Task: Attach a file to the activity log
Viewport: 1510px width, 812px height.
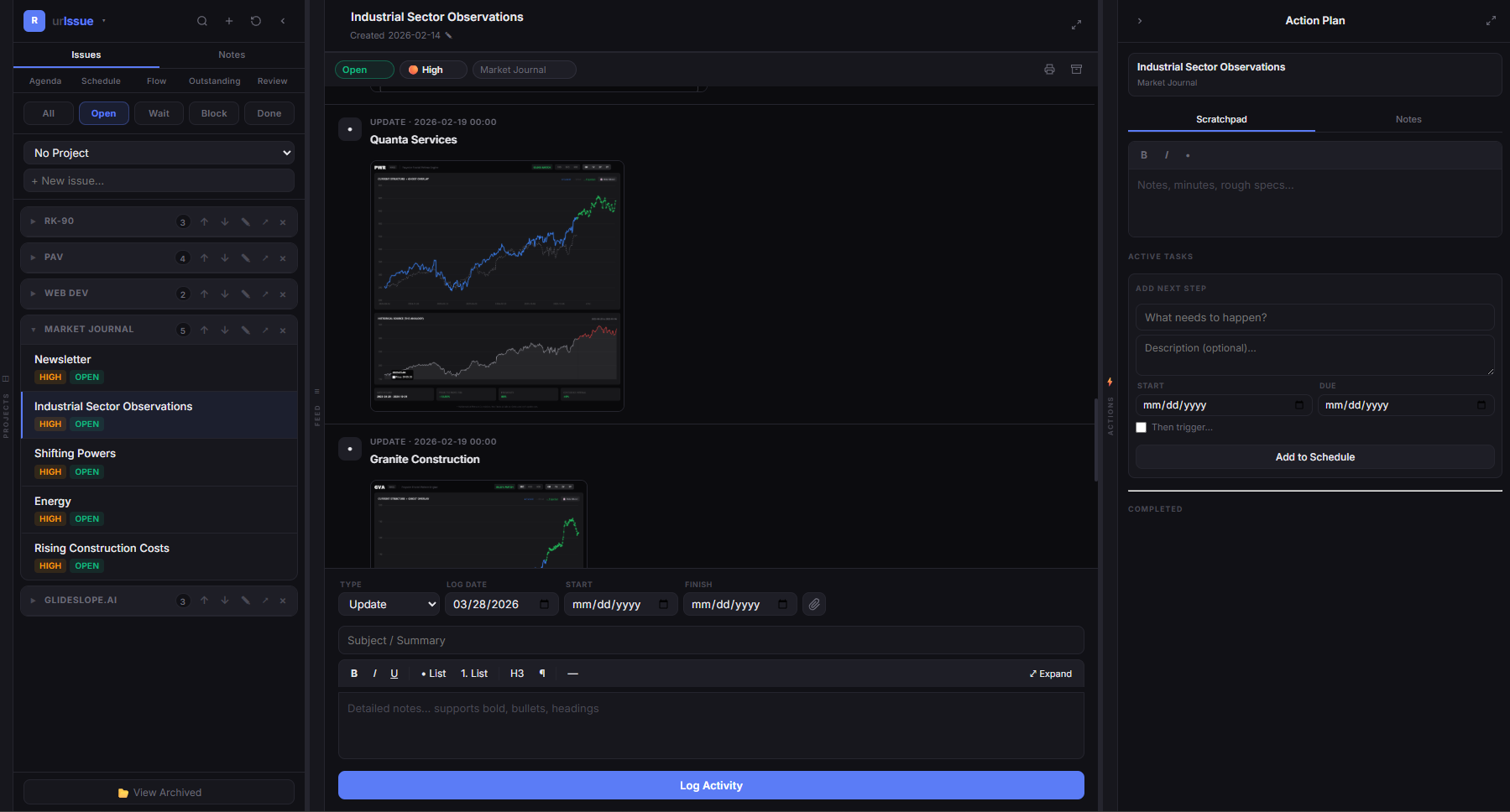Action: 814,604
